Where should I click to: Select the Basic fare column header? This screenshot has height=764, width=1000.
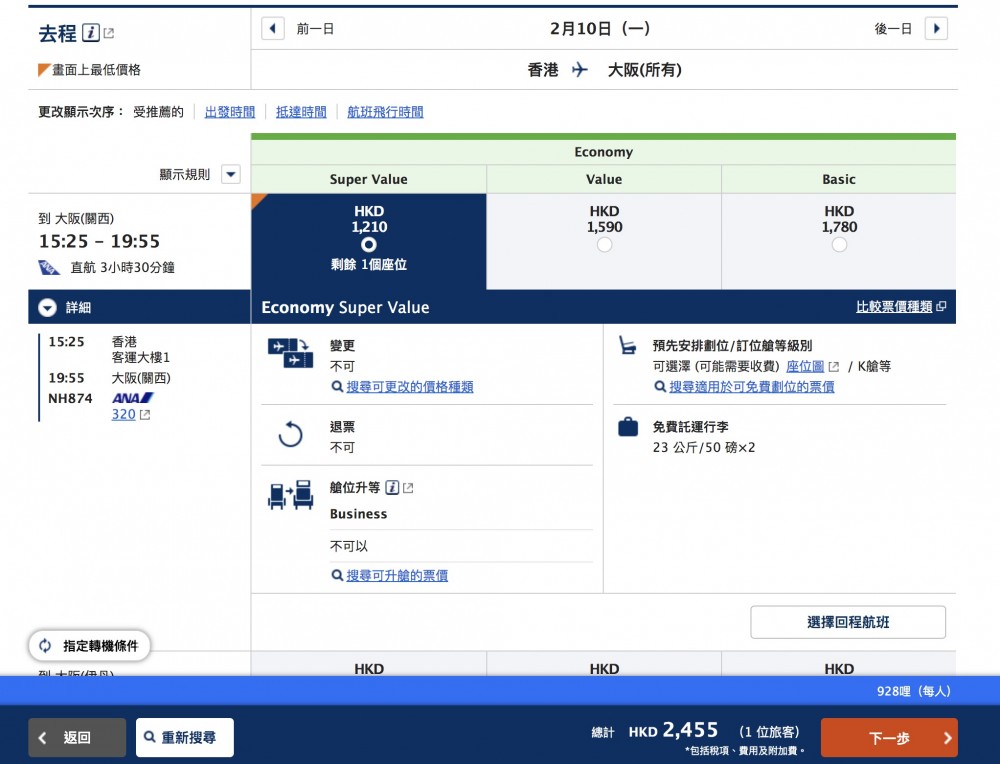(x=839, y=179)
